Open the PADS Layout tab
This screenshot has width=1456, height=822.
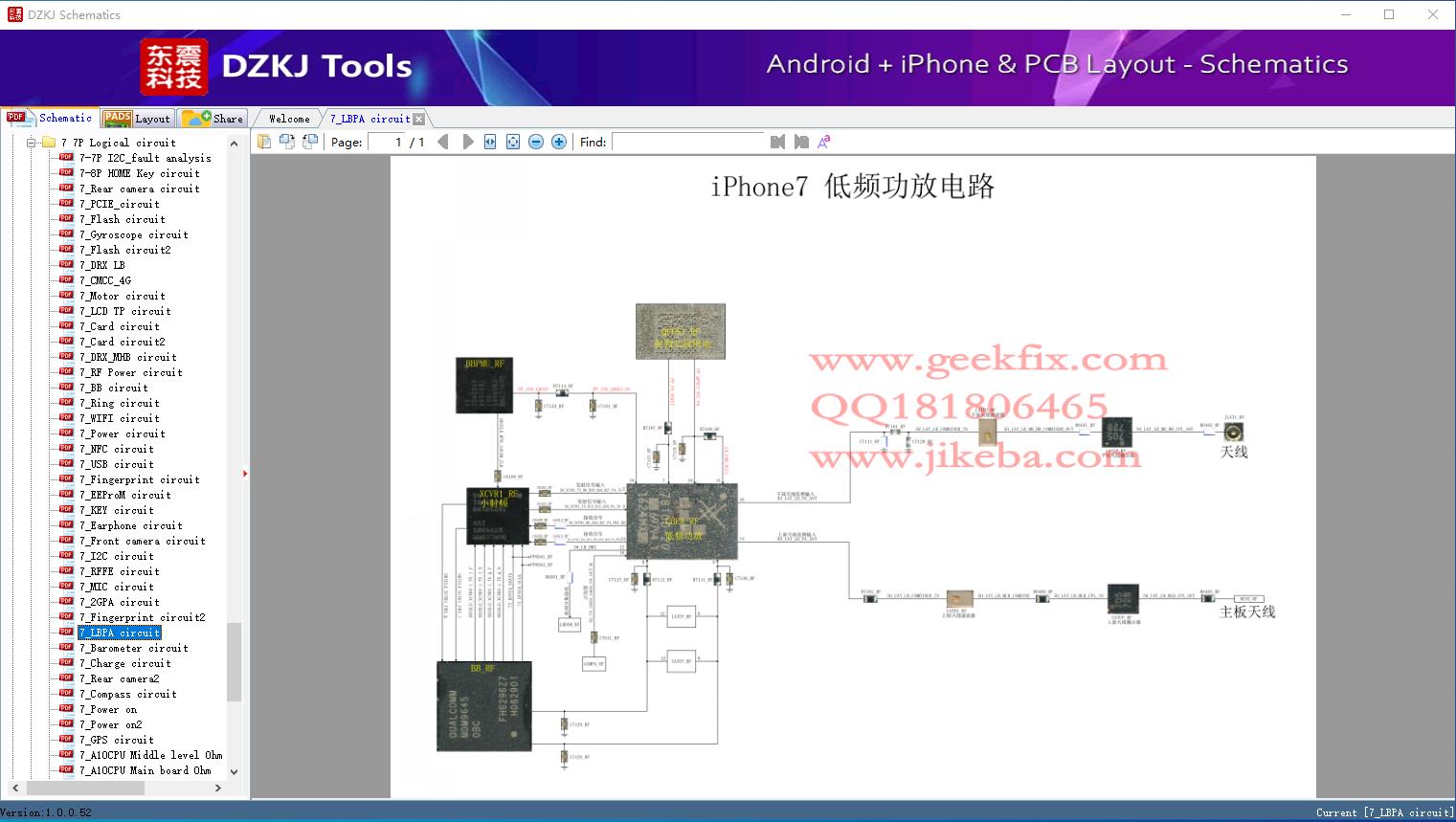click(x=137, y=119)
